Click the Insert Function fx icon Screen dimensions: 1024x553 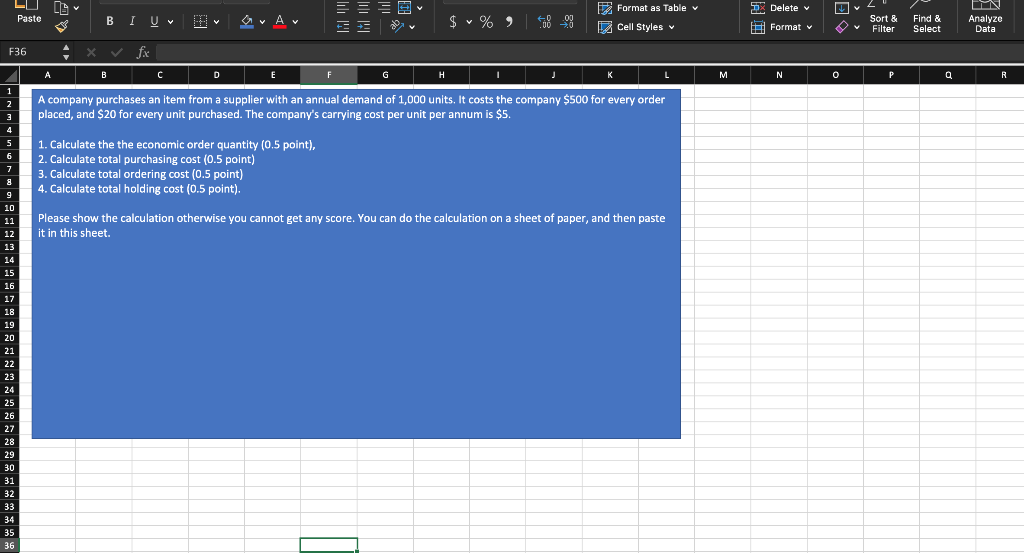142,52
